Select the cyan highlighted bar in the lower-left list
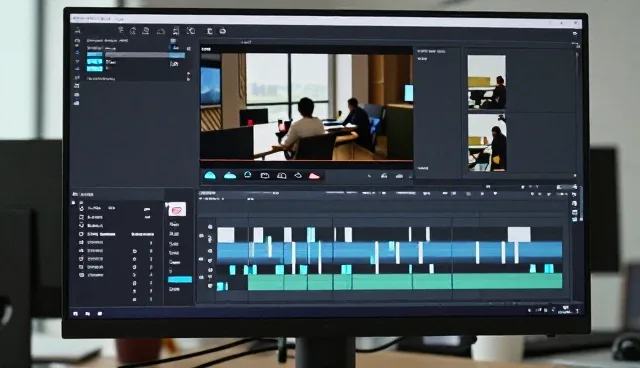The height and width of the screenshot is (368, 640). click(x=180, y=279)
